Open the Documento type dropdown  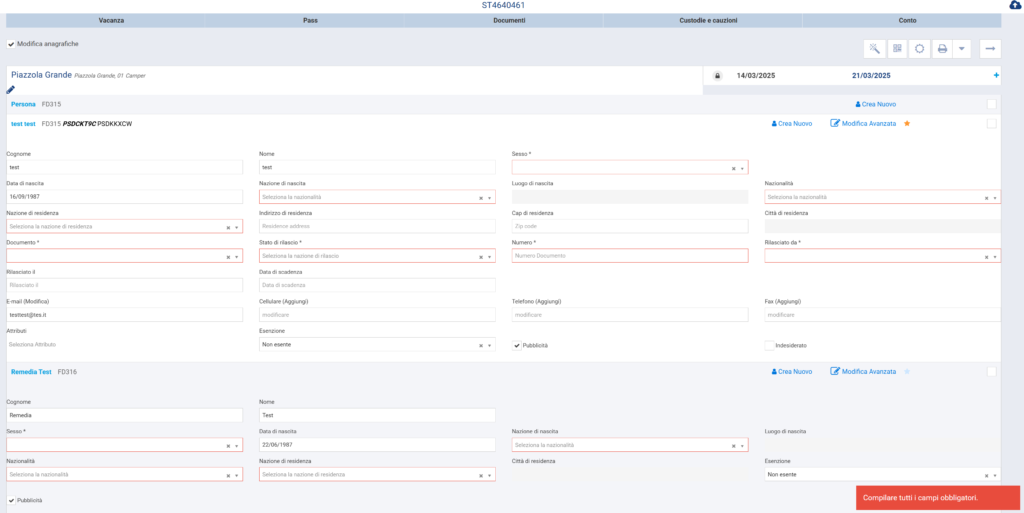pyautogui.click(x=124, y=256)
